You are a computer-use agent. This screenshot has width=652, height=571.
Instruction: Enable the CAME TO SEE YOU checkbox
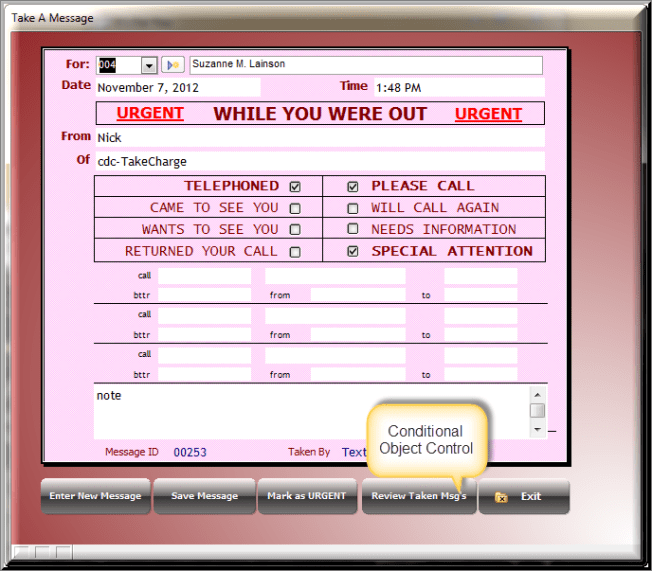click(295, 209)
